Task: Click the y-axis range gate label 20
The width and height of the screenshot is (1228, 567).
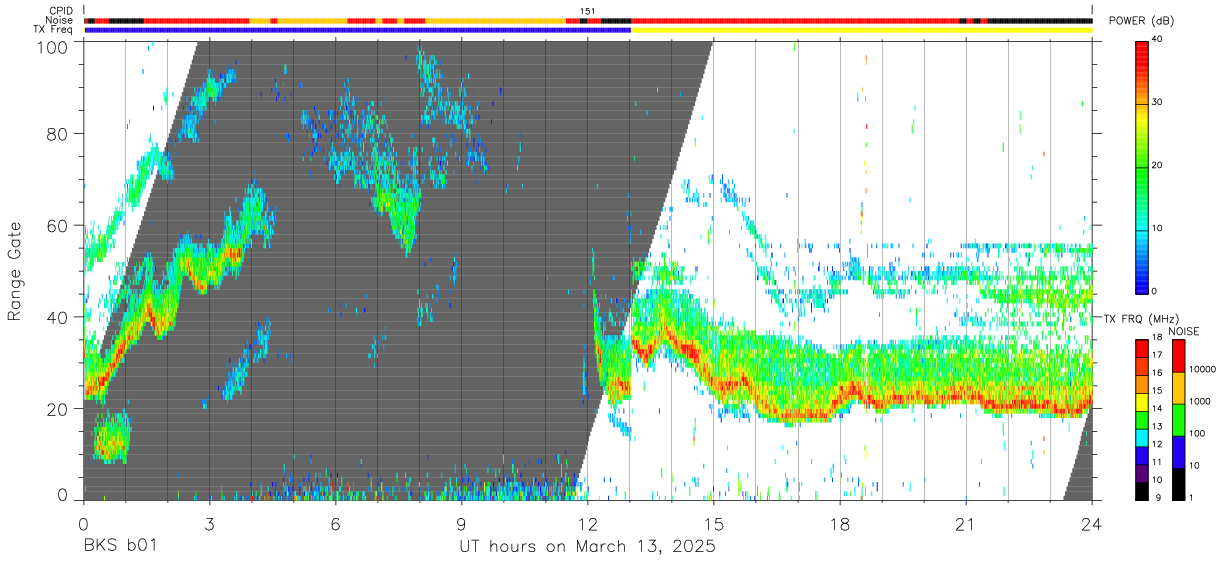Action: pyautogui.click(x=58, y=409)
